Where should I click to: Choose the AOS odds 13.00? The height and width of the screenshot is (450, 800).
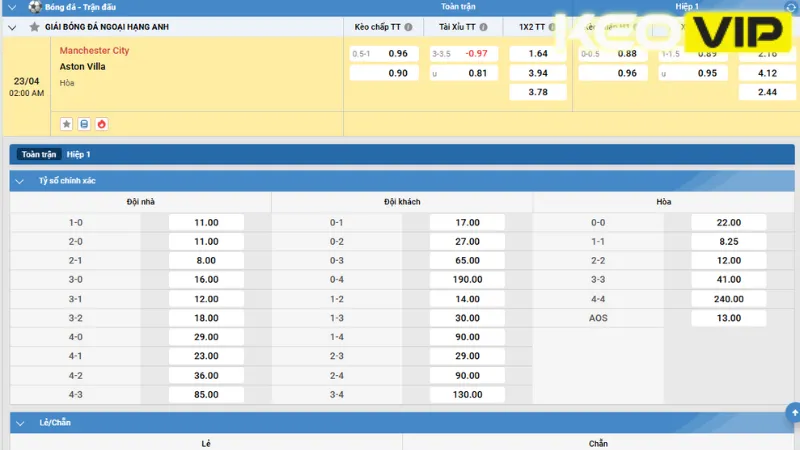coord(728,318)
